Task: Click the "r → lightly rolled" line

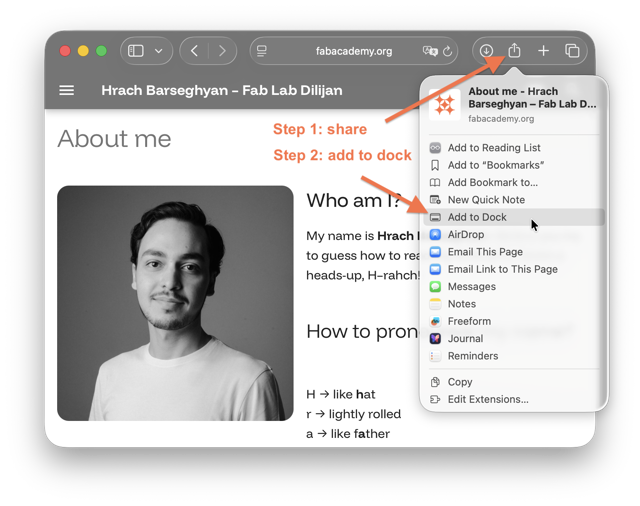Action: tap(353, 414)
